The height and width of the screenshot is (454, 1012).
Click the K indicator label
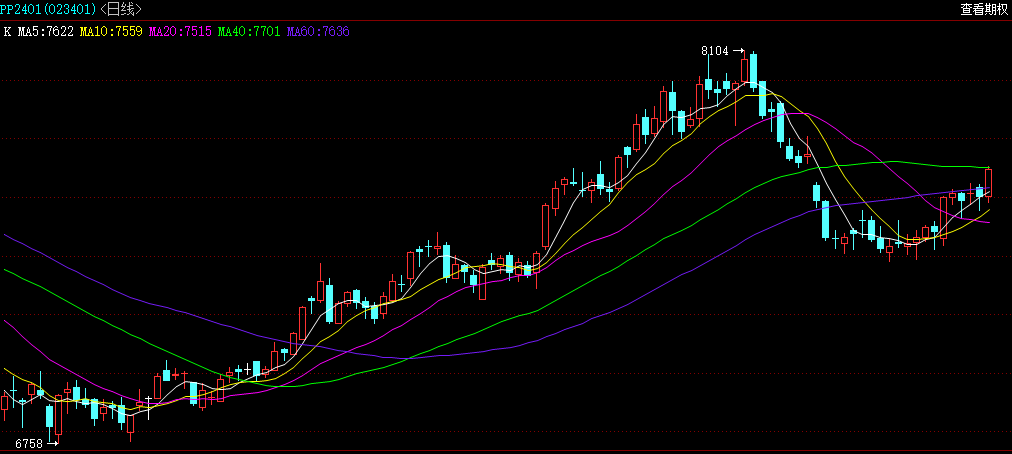(x=7, y=31)
